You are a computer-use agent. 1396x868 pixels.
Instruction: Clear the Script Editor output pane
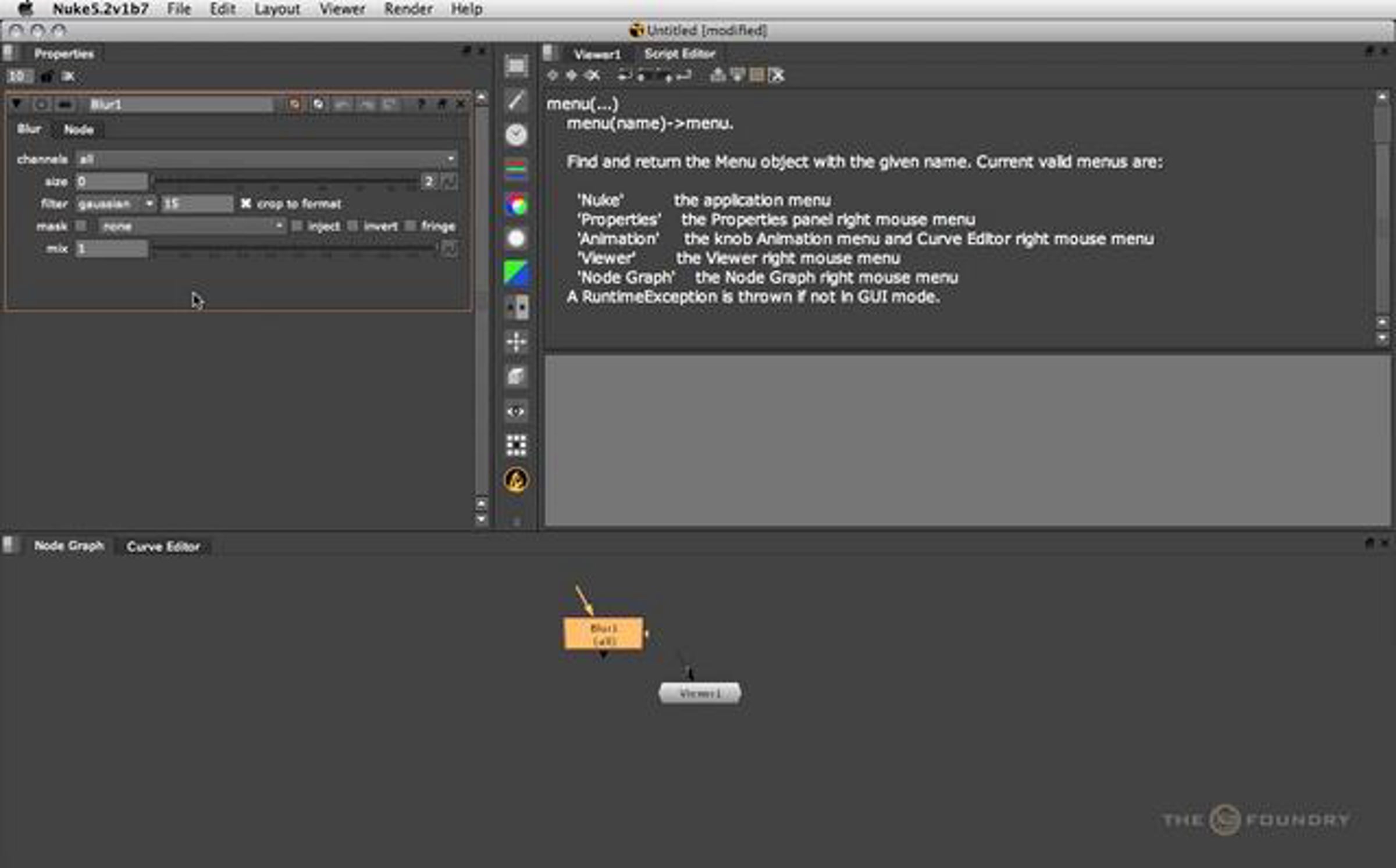point(777,75)
